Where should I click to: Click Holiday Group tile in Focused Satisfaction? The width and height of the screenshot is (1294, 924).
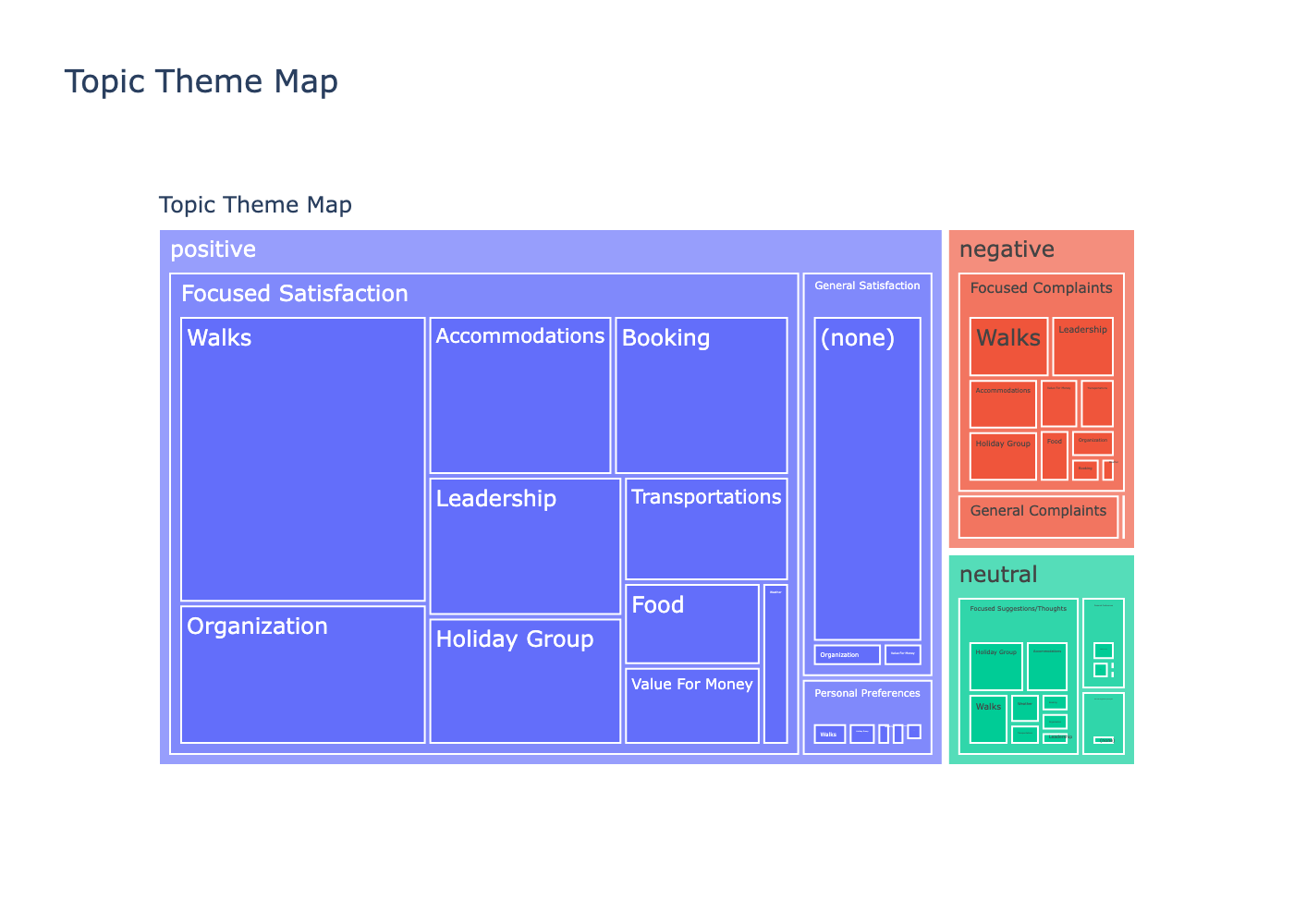click(525, 681)
